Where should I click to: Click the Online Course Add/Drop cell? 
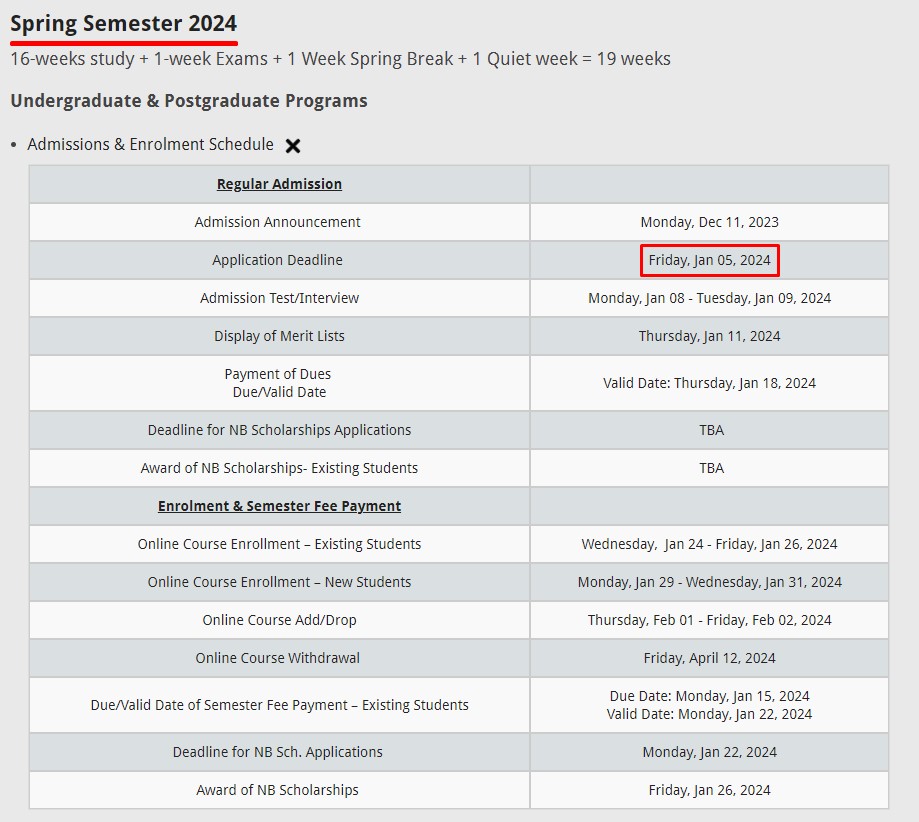coord(279,620)
